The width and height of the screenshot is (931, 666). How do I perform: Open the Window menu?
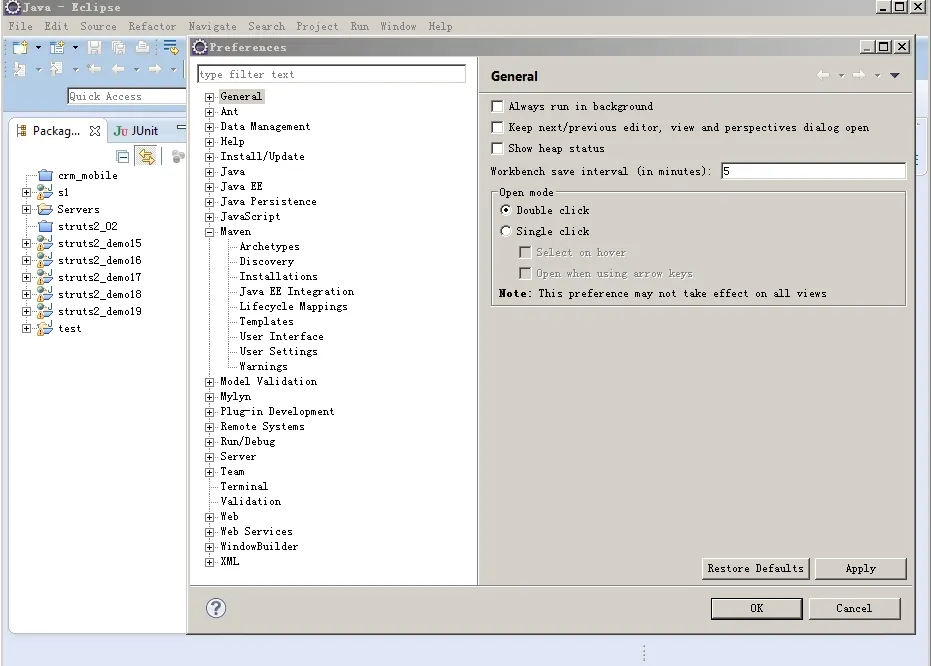click(x=398, y=26)
